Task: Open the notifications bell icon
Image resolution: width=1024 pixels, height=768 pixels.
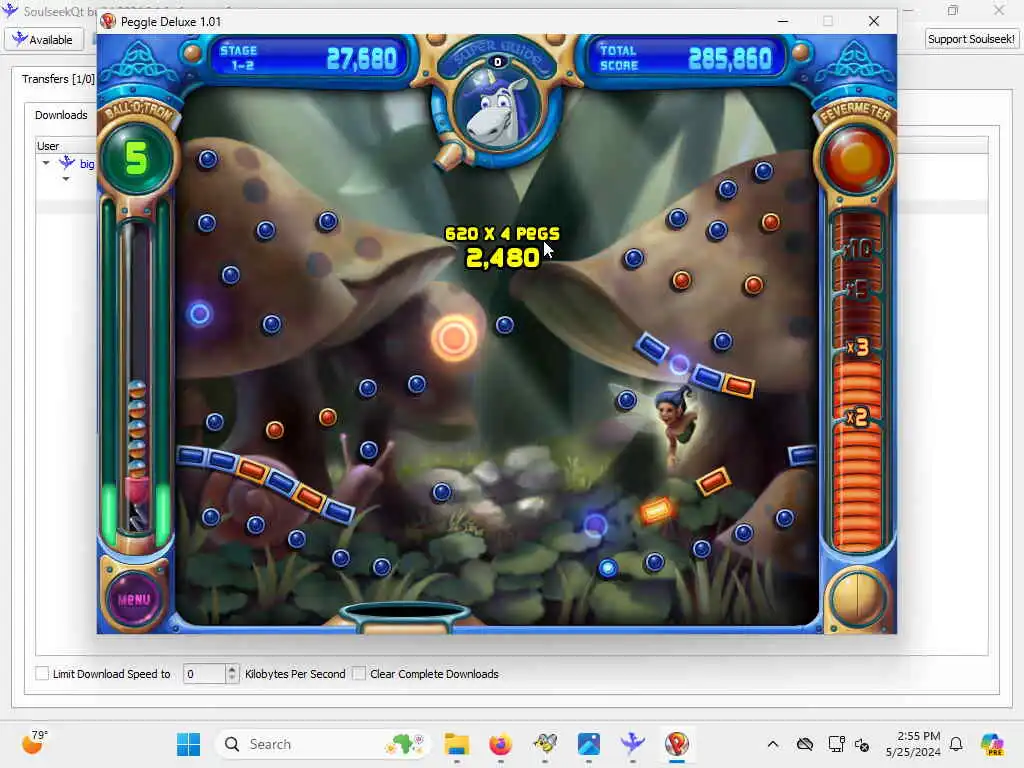Action: tap(956, 744)
